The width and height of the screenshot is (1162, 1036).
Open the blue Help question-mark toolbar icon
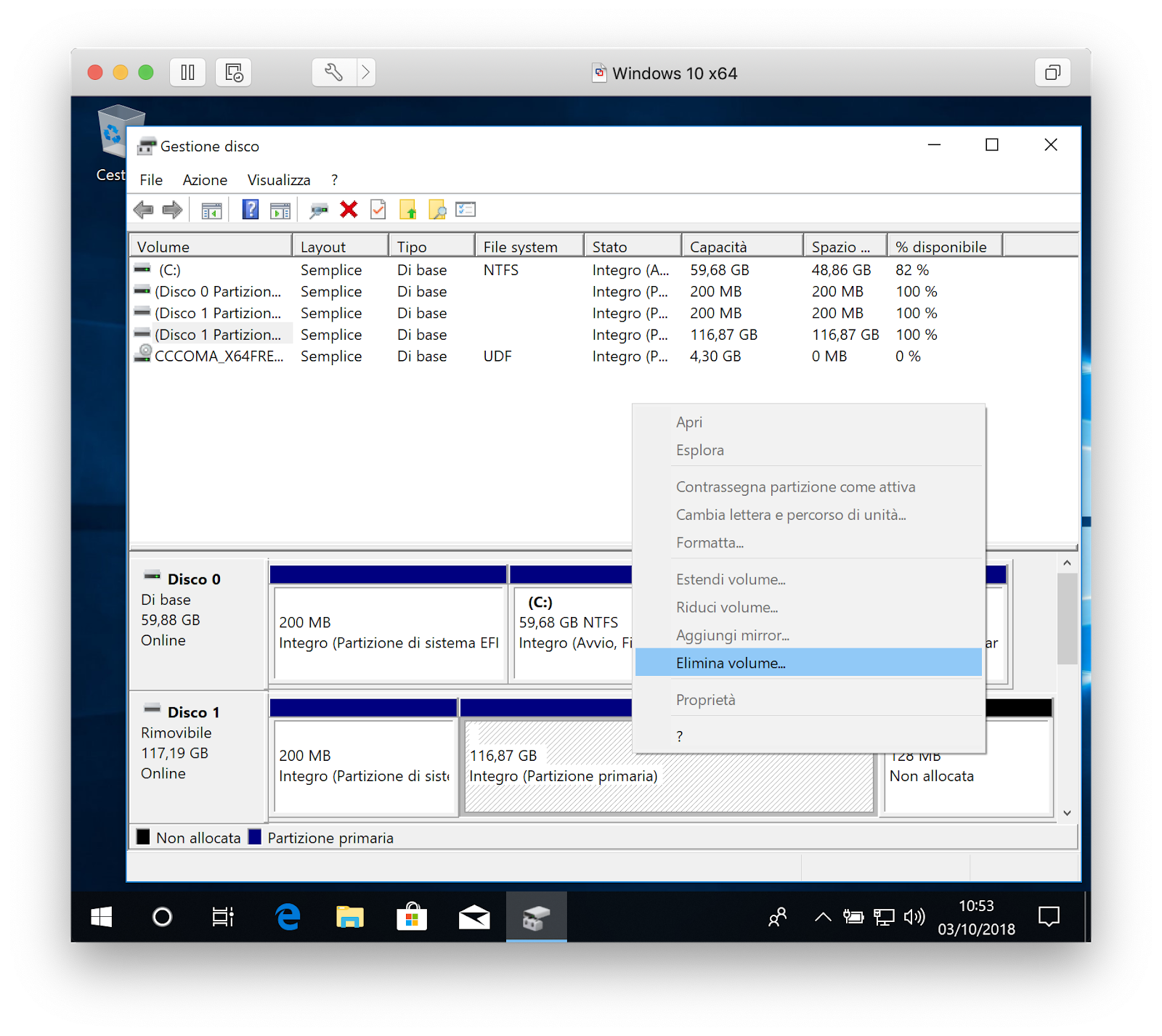pyautogui.click(x=251, y=210)
